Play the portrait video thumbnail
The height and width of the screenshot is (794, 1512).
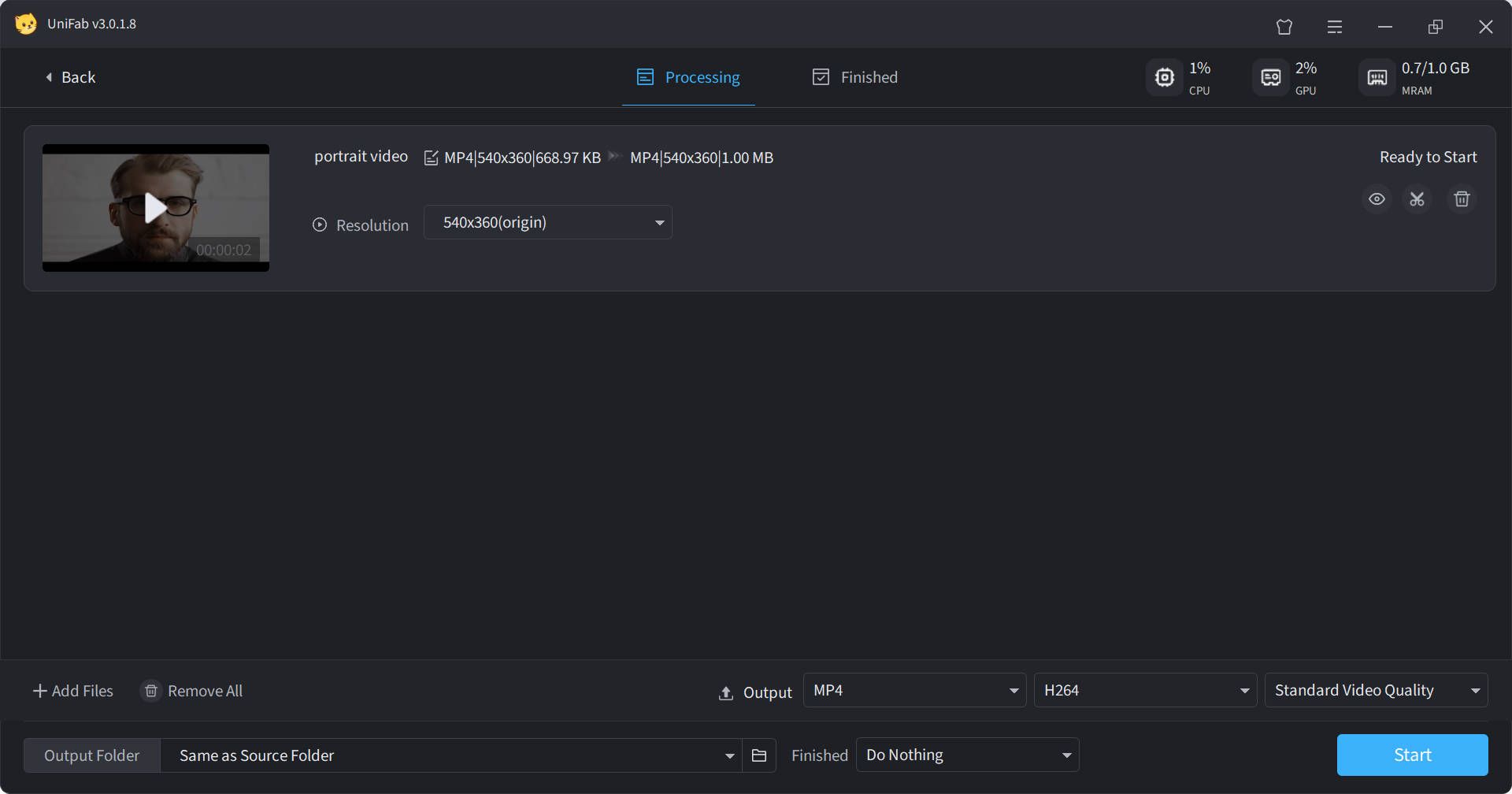pos(155,208)
